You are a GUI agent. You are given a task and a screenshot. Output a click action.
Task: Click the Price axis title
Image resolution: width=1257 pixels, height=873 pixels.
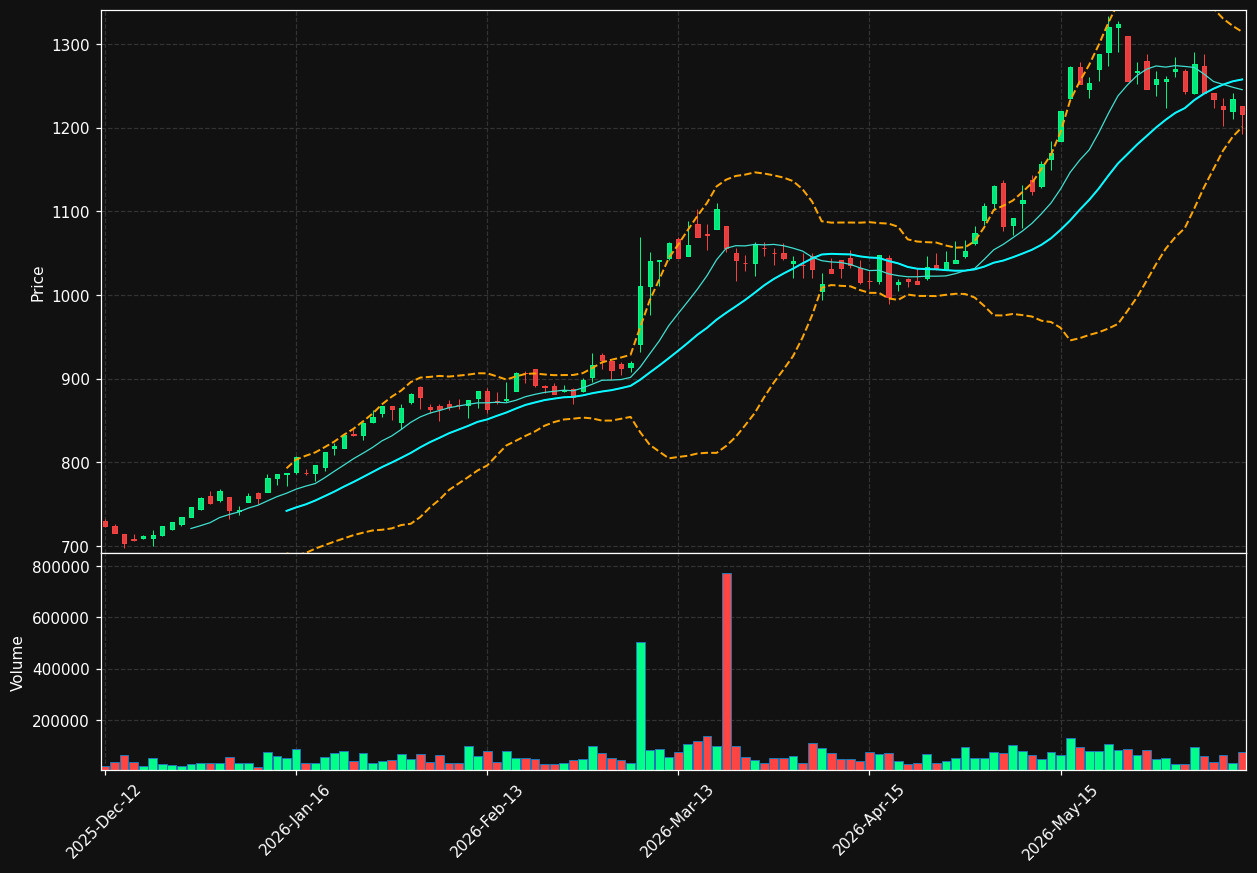(x=38, y=283)
